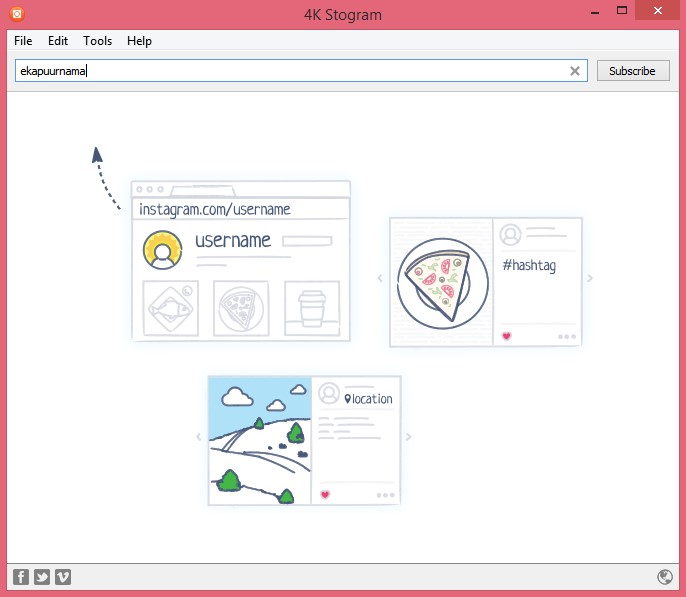The height and width of the screenshot is (597, 686).
Task: Open the Facebook link icon
Action: (21, 577)
